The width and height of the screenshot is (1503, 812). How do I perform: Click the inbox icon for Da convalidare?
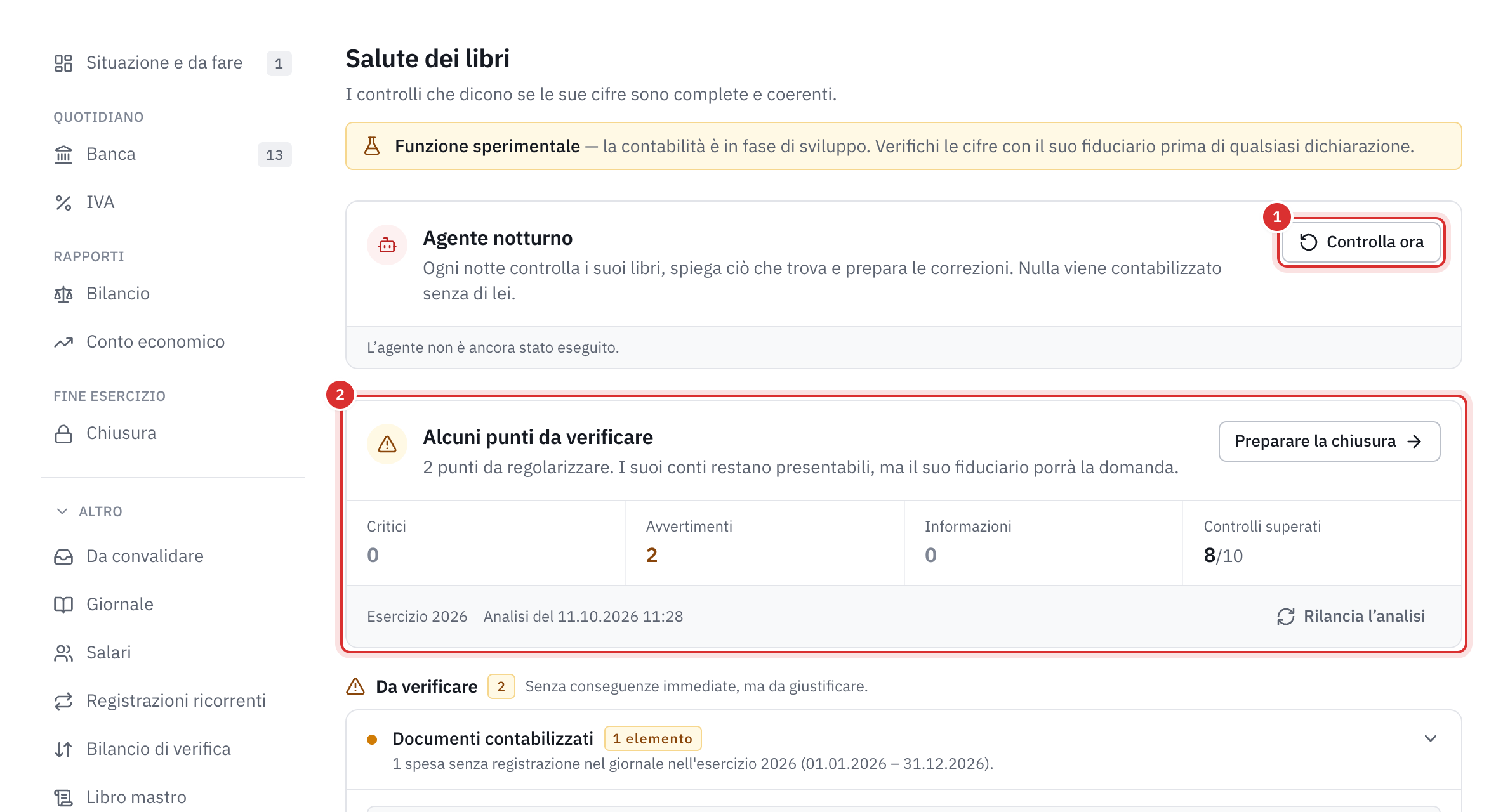pos(63,556)
